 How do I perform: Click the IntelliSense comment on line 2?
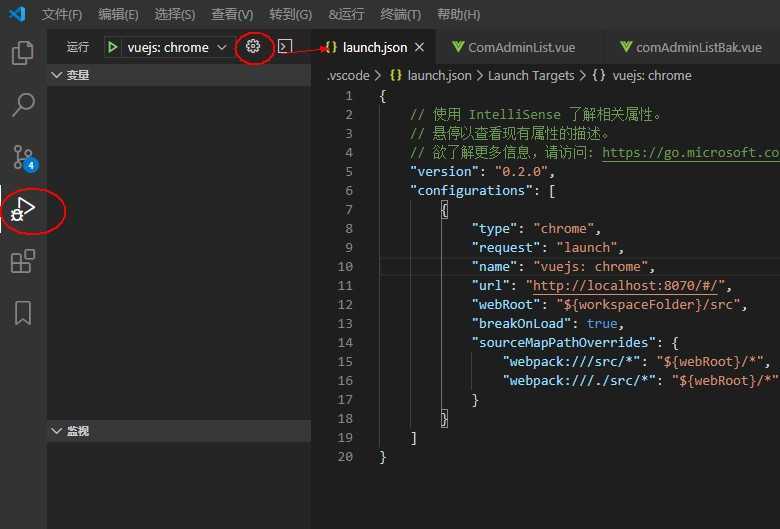pyautogui.click(x=535, y=114)
